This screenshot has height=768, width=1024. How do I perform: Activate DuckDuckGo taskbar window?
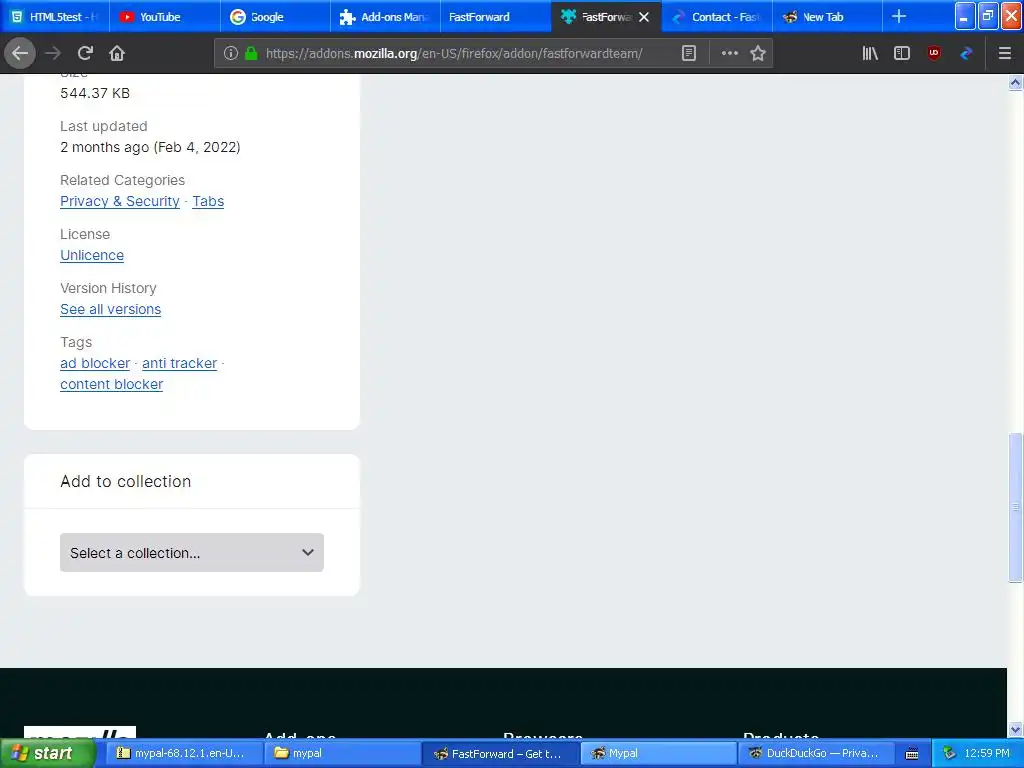coord(814,753)
